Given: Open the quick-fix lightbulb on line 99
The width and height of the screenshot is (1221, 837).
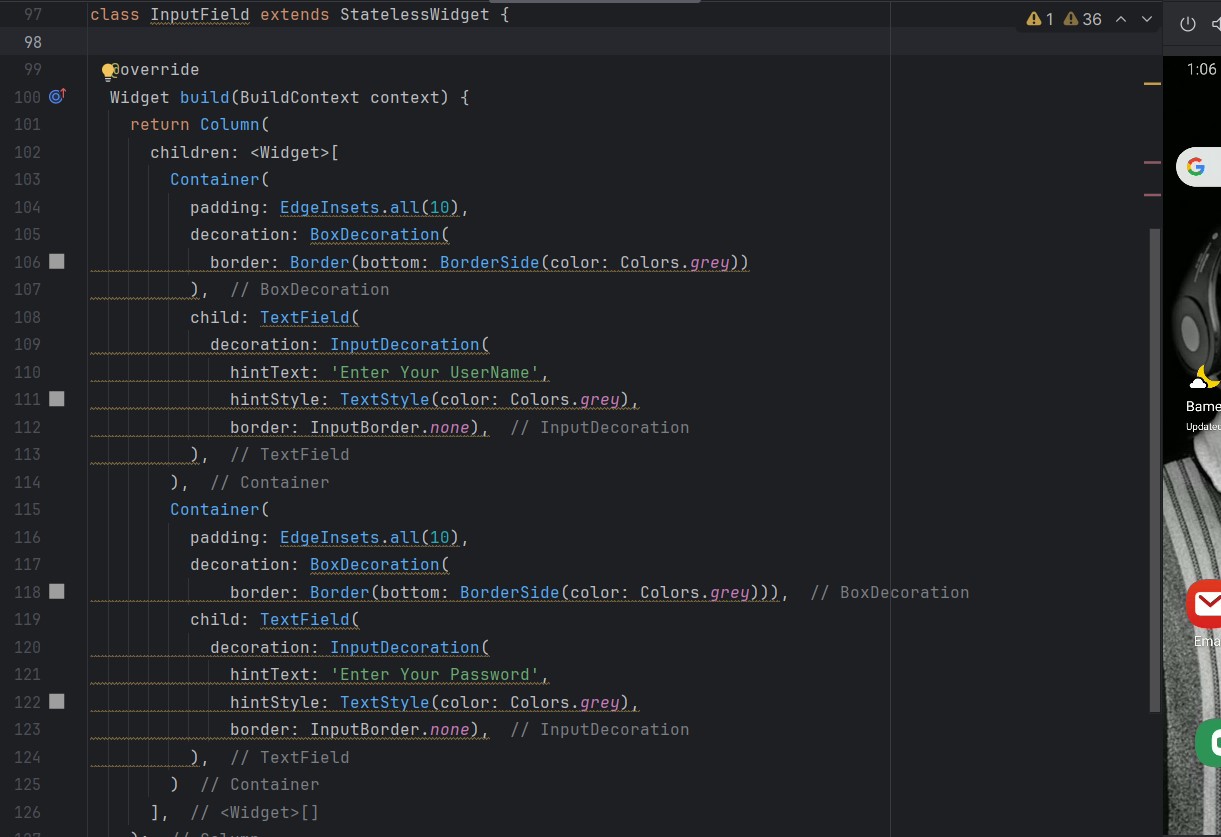Looking at the screenshot, I should pos(109,71).
